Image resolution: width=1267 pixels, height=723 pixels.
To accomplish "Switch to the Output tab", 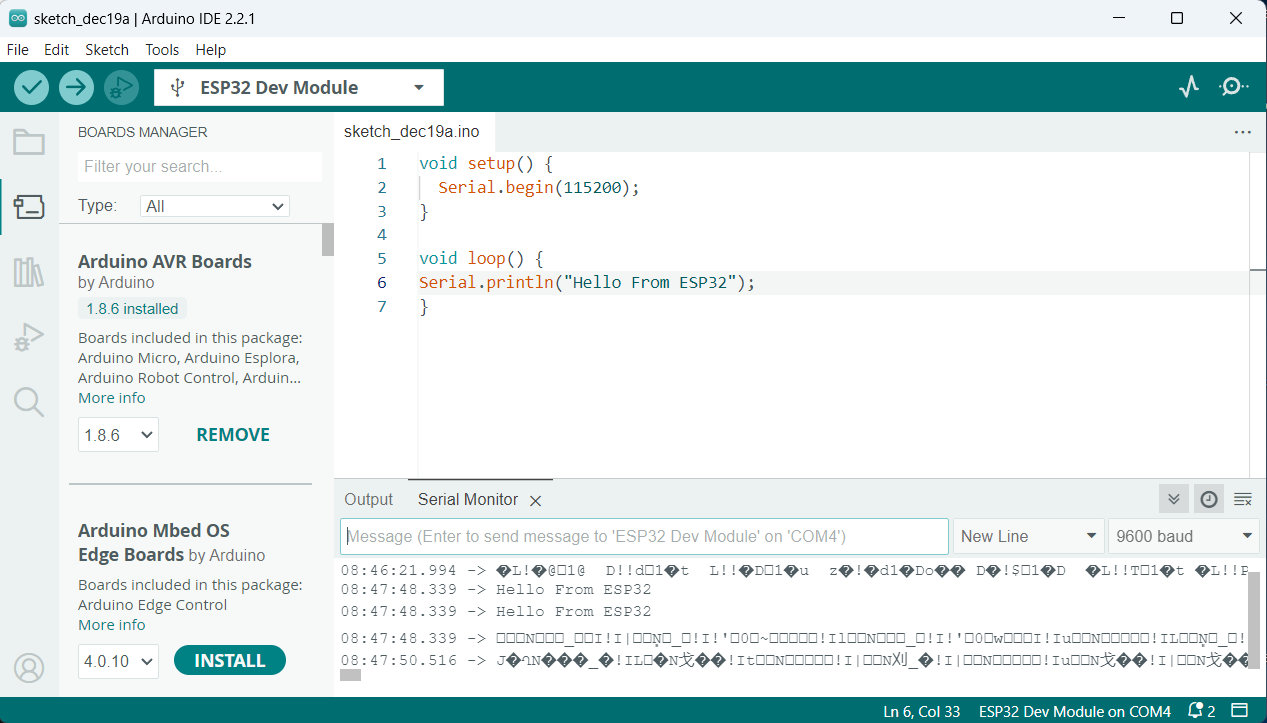I will [x=369, y=499].
